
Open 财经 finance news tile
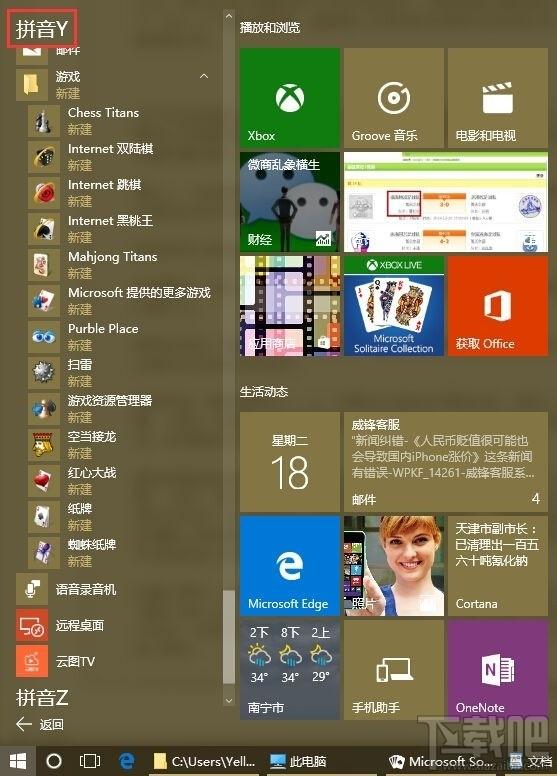click(290, 201)
